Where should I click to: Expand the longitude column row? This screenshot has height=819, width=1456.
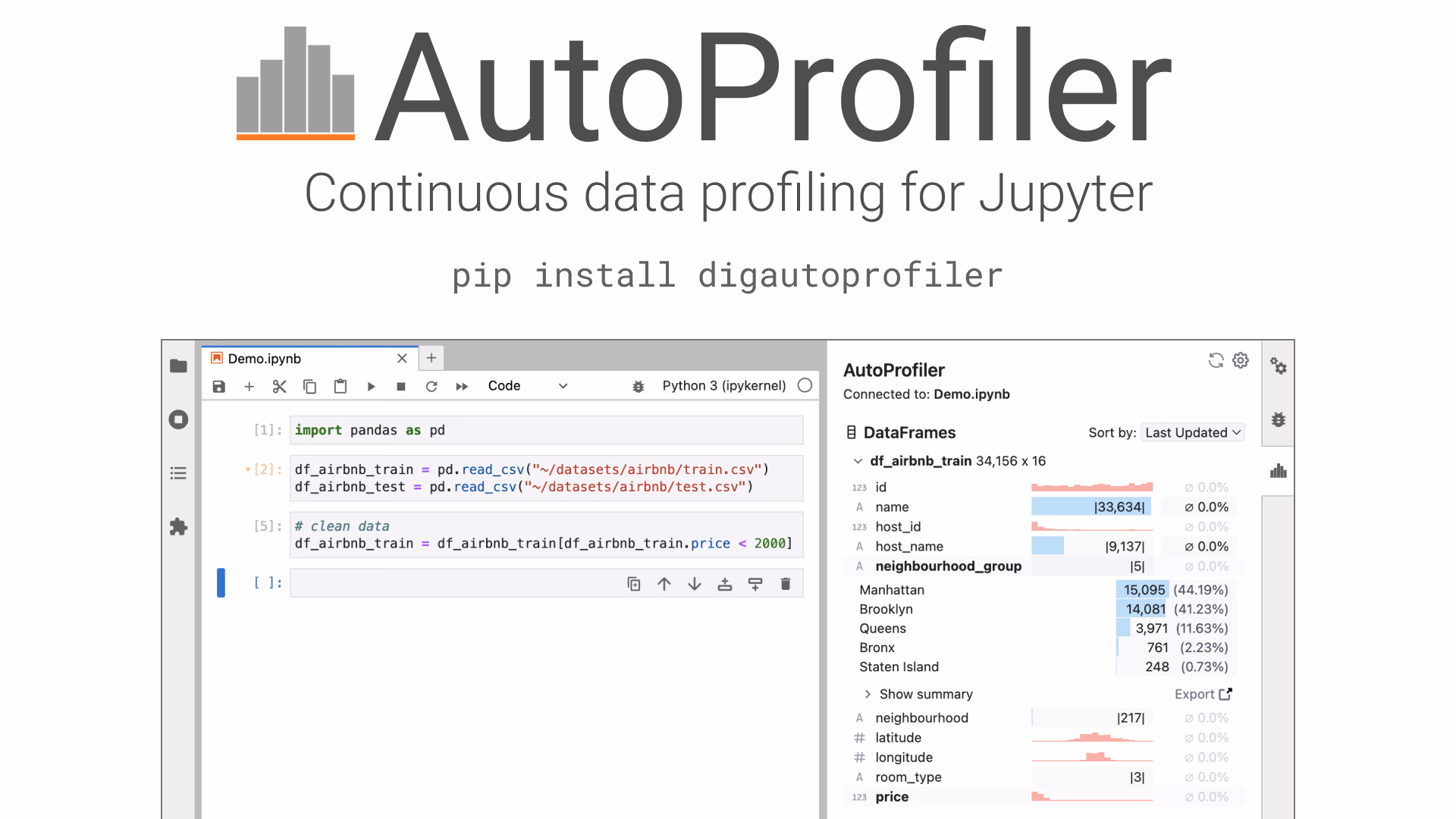pos(1044,757)
